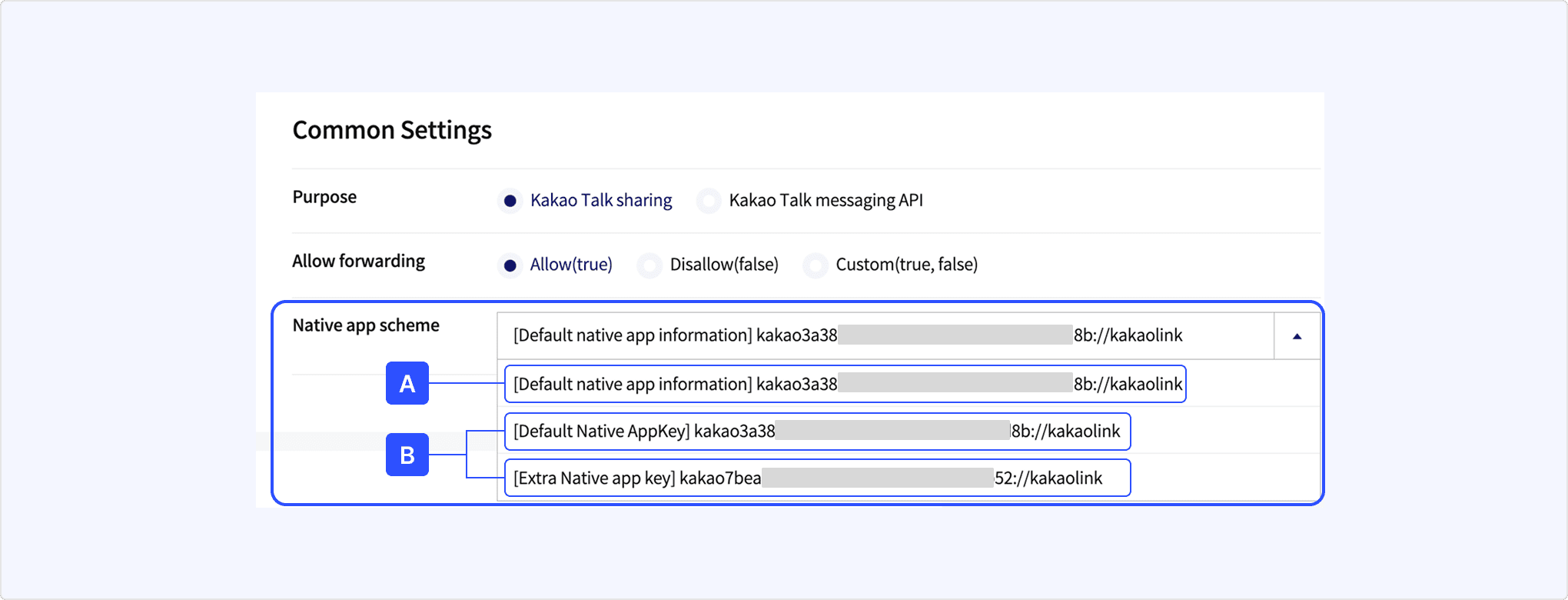
Task: Click the Purpose row label
Action: [324, 197]
